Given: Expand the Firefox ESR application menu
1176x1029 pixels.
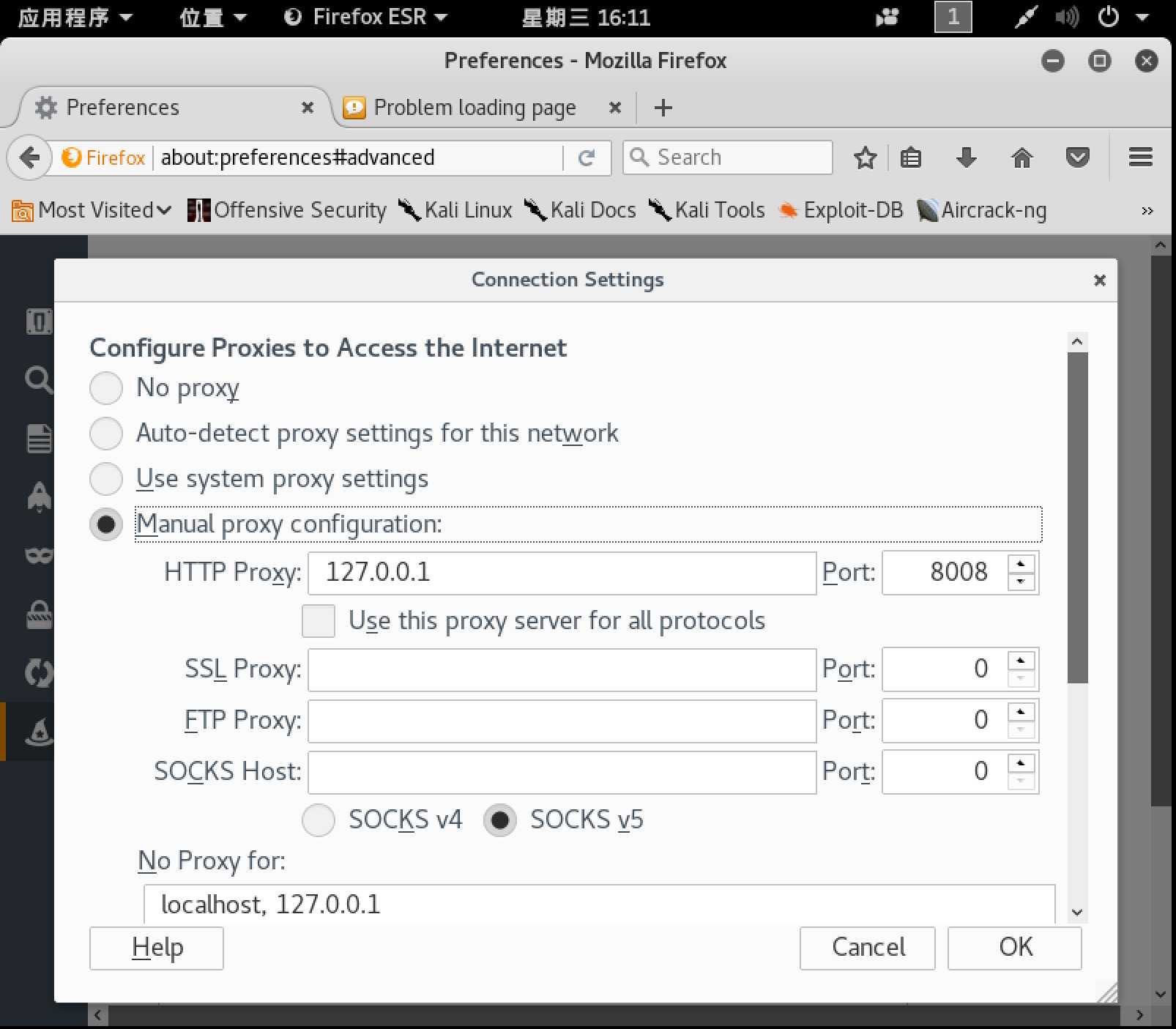Looking at the screenshot, I should pyautogui.click(x=366, y=17).
